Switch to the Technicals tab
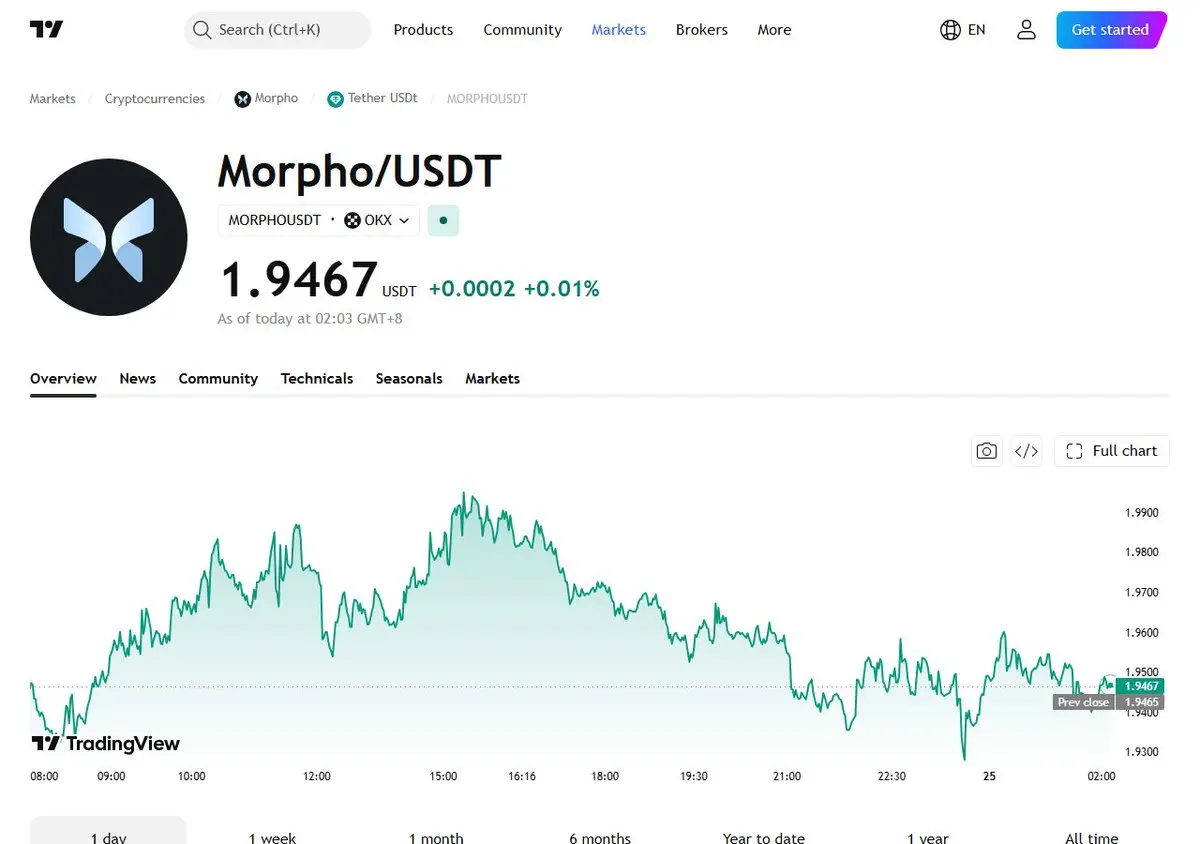Image resolution: width=1200 pixels, height=844 pixels. (317, 378)
